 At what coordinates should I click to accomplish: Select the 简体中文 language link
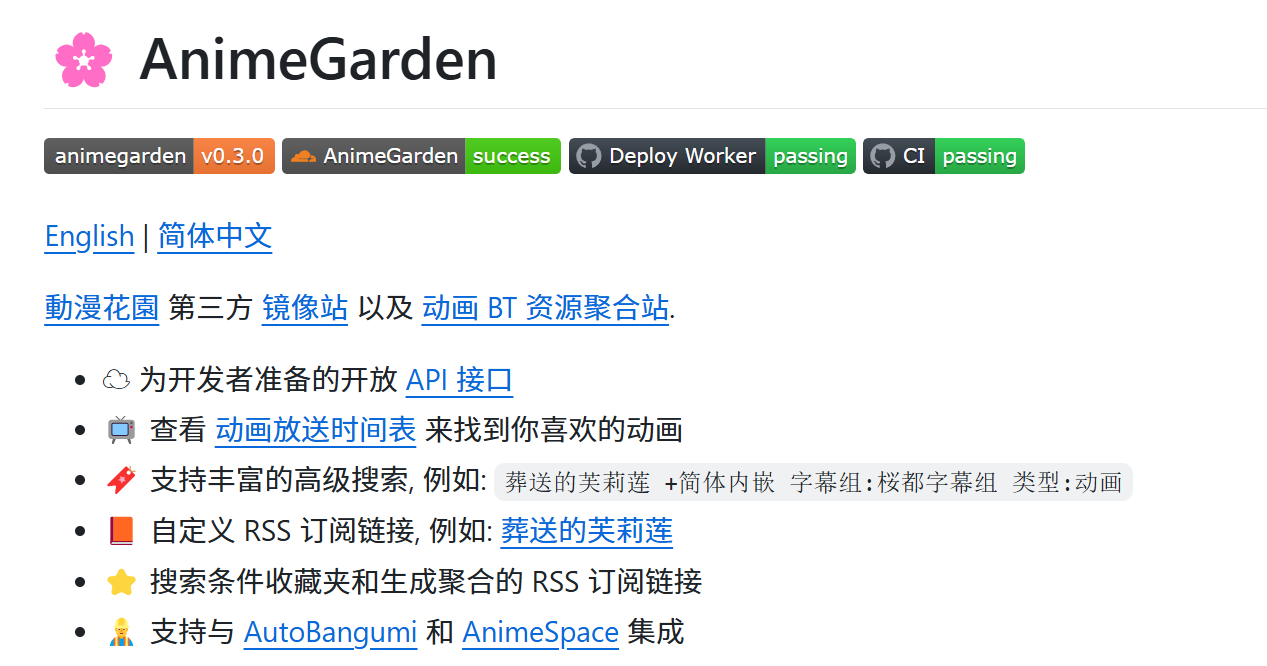(215, 237)
